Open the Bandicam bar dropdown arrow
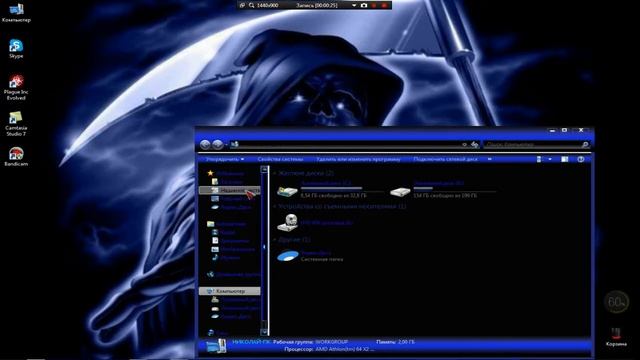The width and height of the screenshot is (640, 360). (354, 5)
